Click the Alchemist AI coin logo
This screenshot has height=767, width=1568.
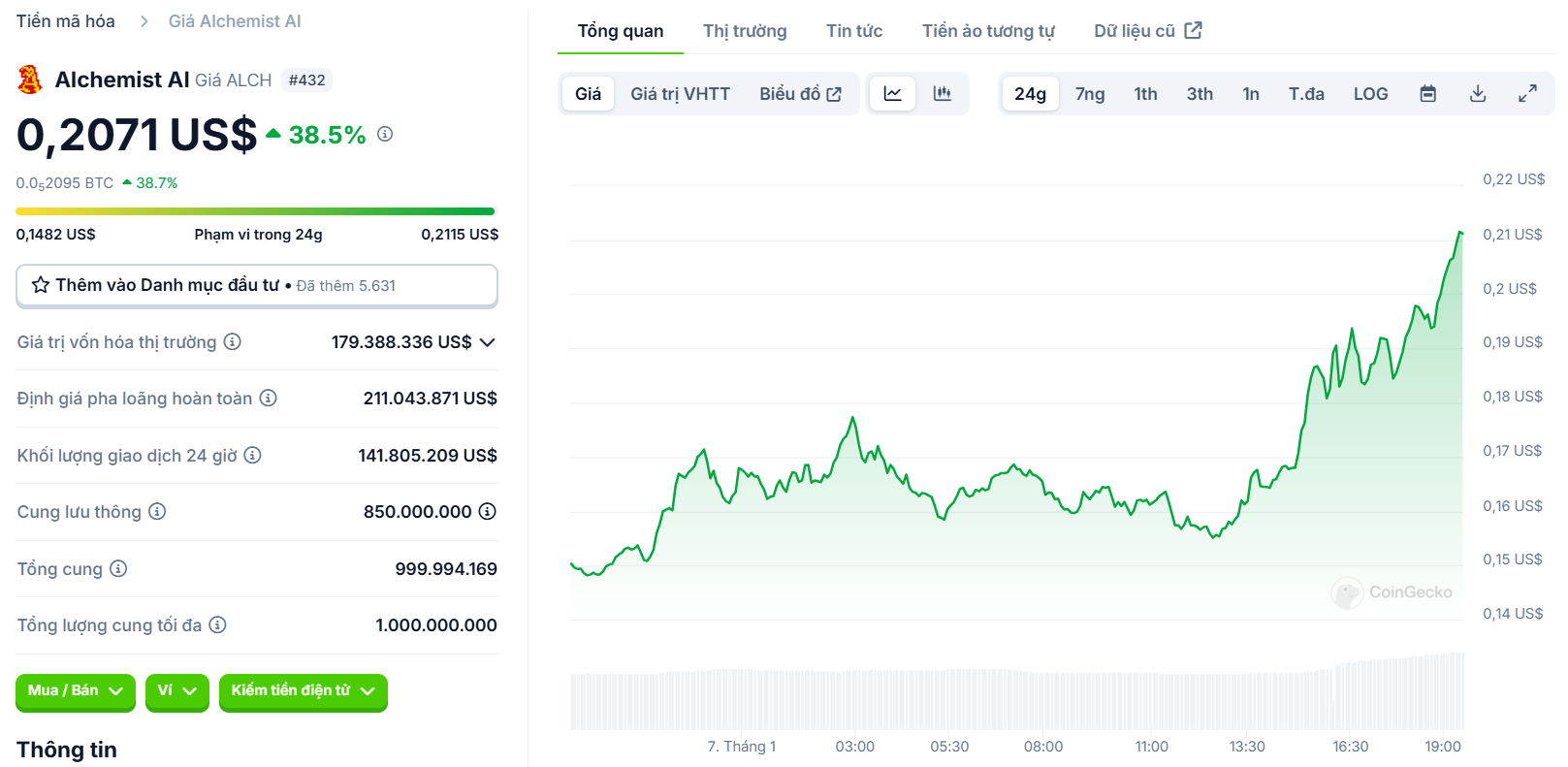click(30, 80)
